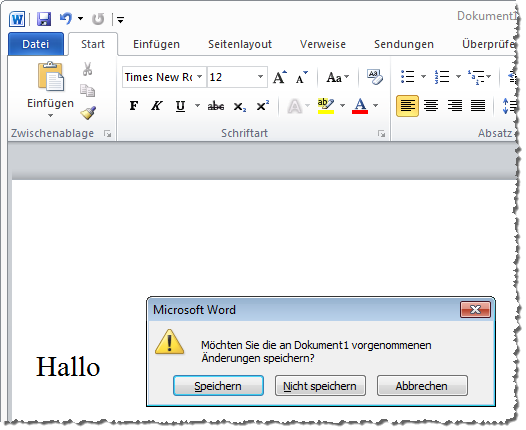Open the underline style dropdown arrow
Screen dimensions: 526x430
point(197,106)
